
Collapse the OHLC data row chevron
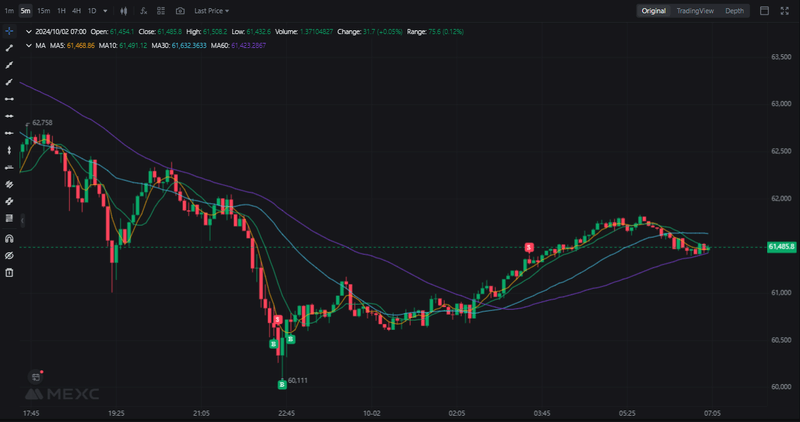[x=29, y=32]
